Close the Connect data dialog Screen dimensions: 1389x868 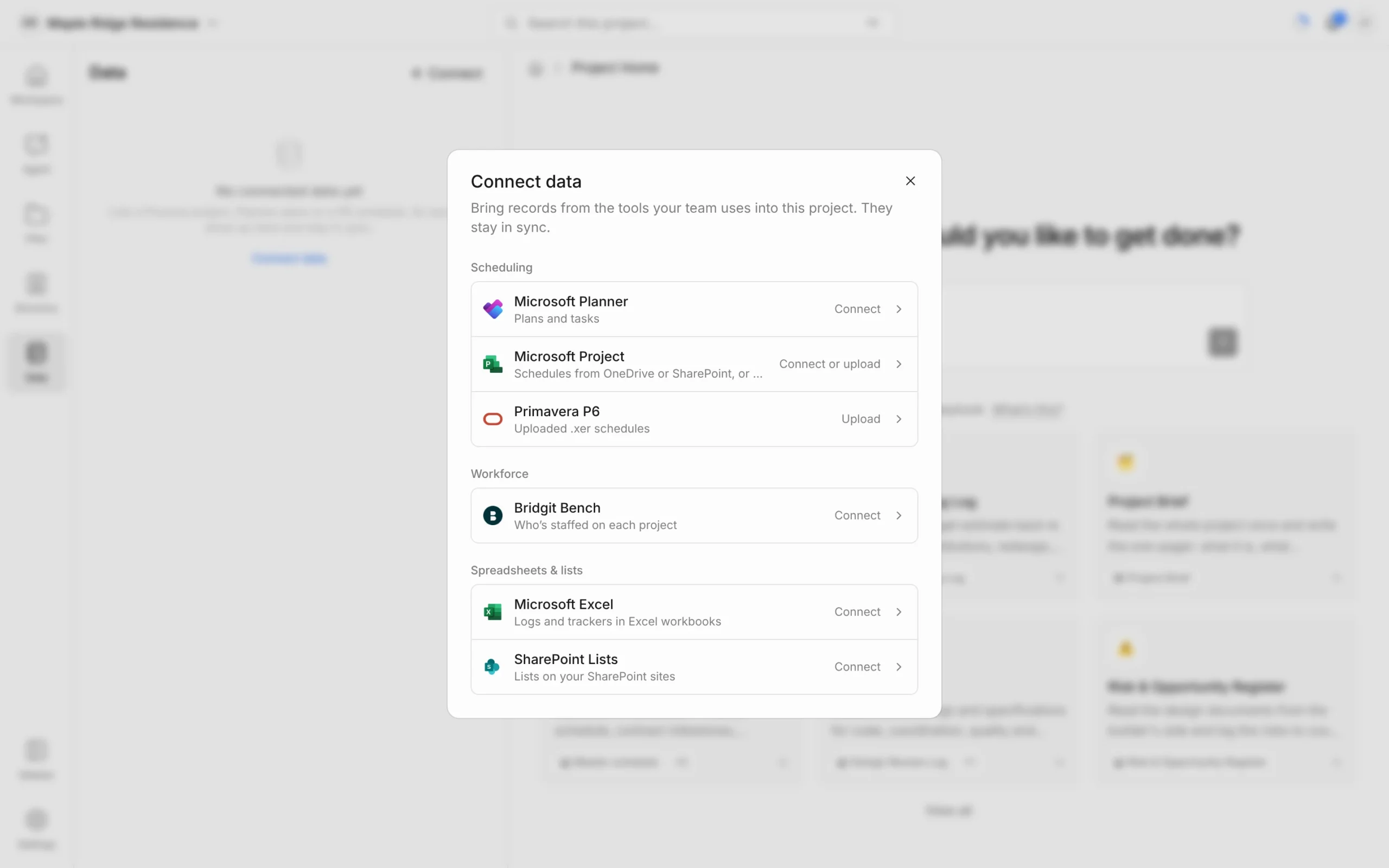pyautogui.click(x=910, y=181)
